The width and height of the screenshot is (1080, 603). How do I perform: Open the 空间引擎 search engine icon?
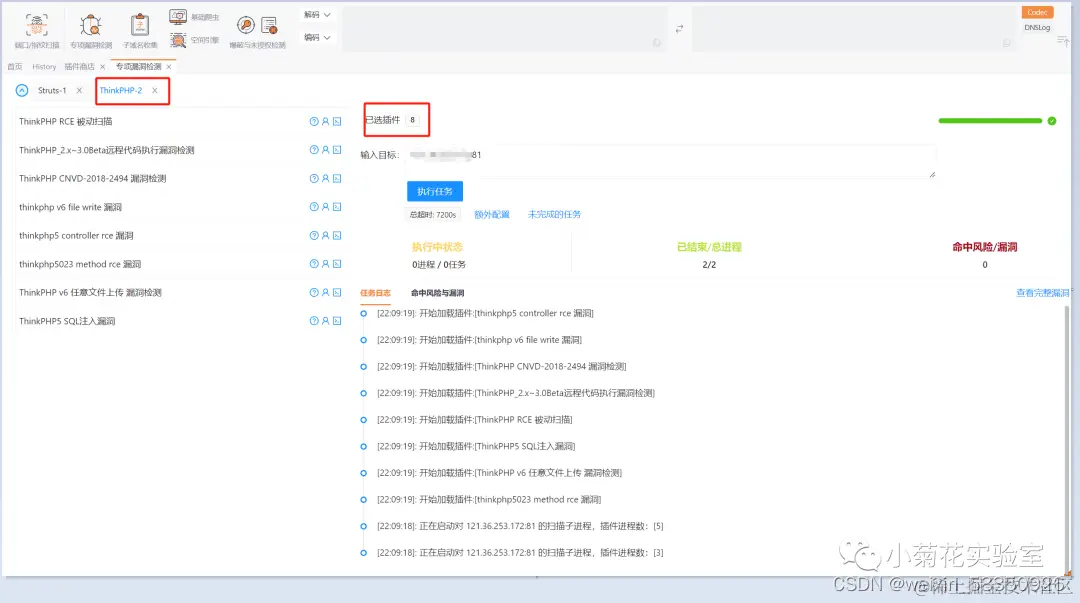(x=178, y=40)
